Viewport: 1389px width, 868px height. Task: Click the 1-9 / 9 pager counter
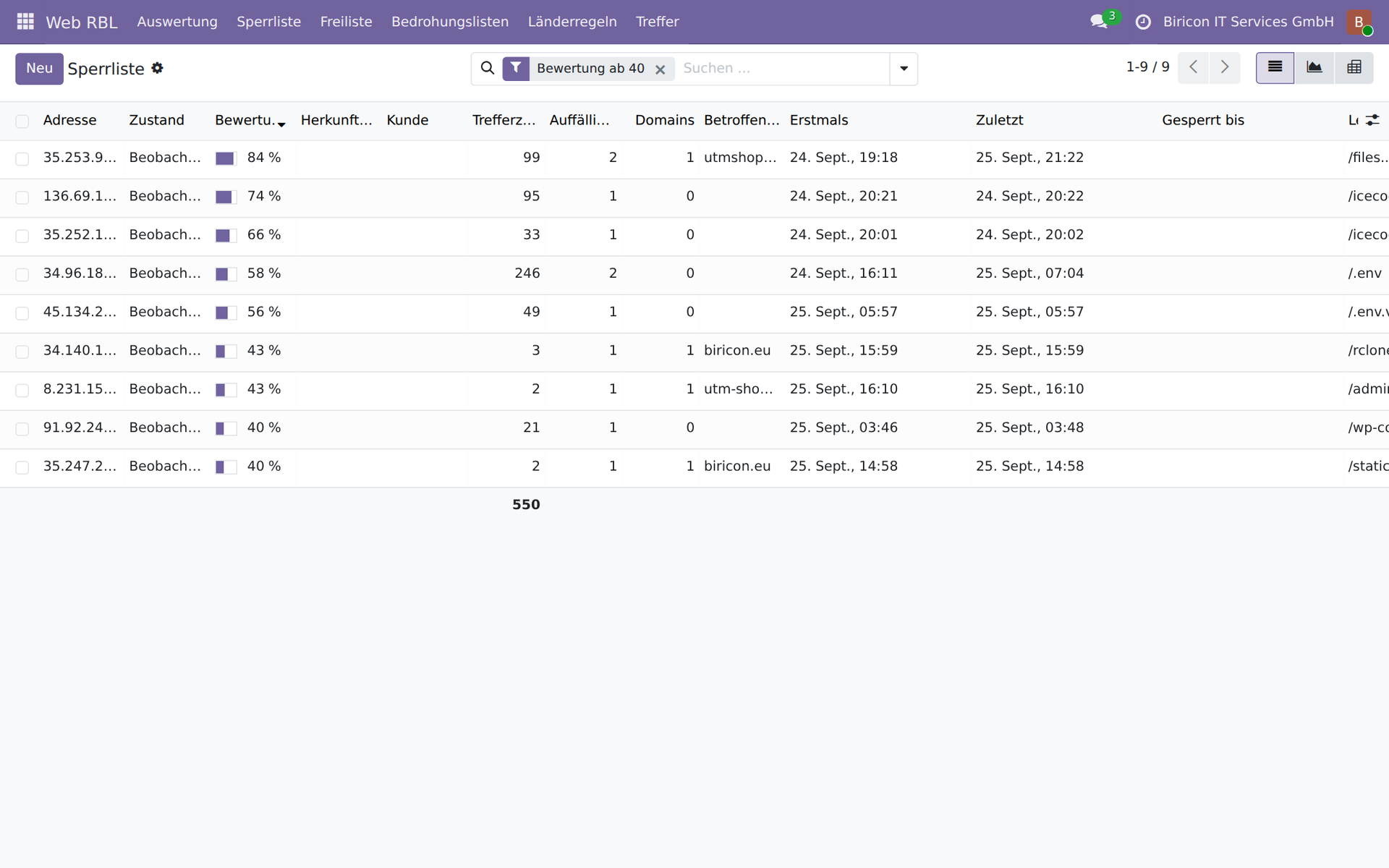(x=1147, y=67)
